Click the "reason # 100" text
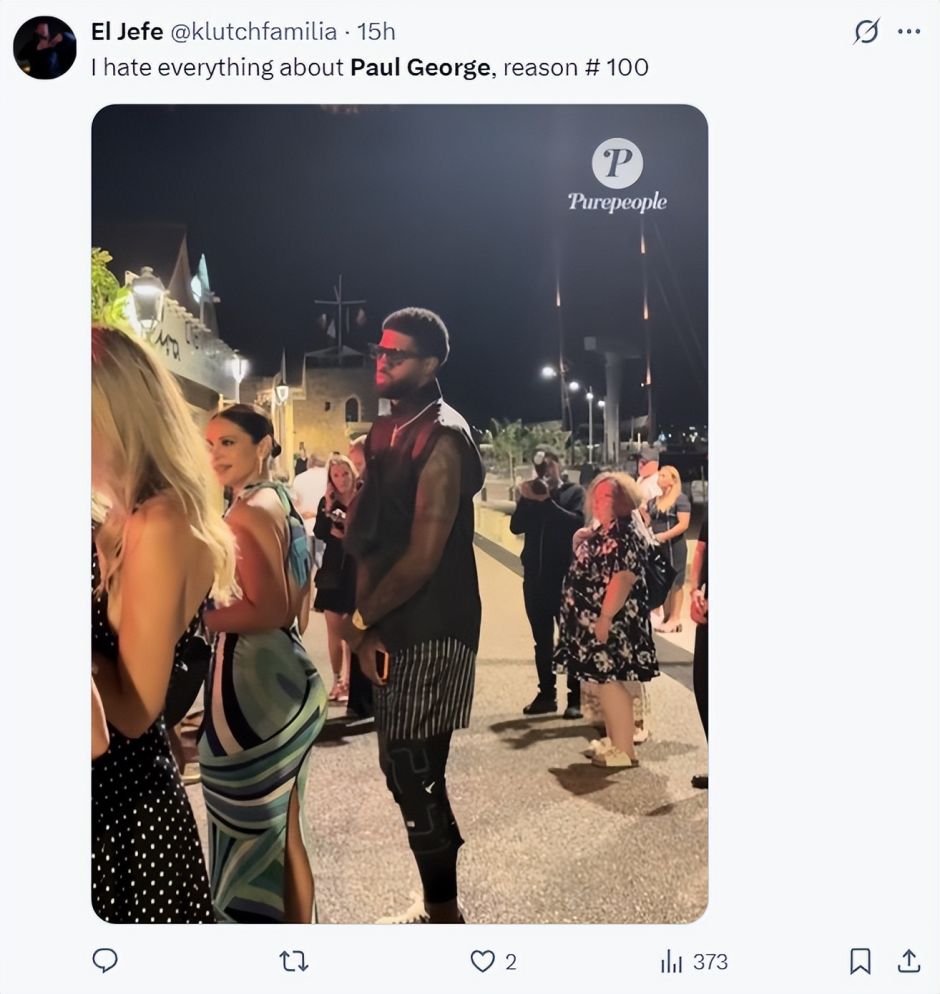This screenshot has width=940, height=994. 576,68
